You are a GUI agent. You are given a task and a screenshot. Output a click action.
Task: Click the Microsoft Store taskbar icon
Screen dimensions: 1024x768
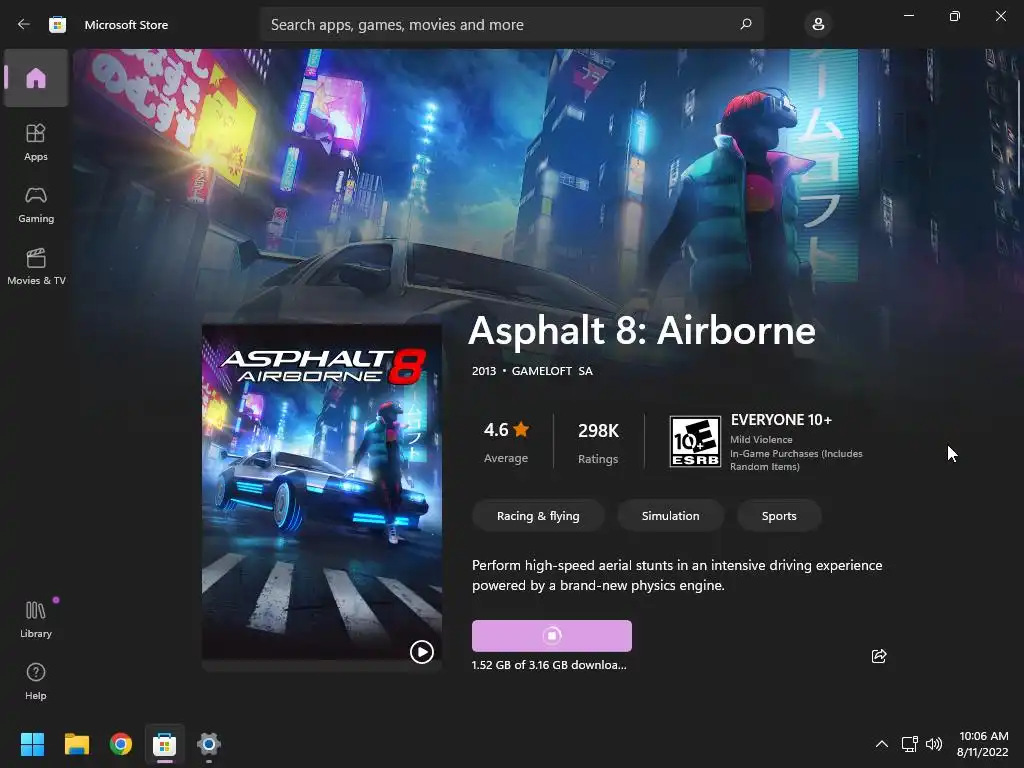click(x=165, y=744)
